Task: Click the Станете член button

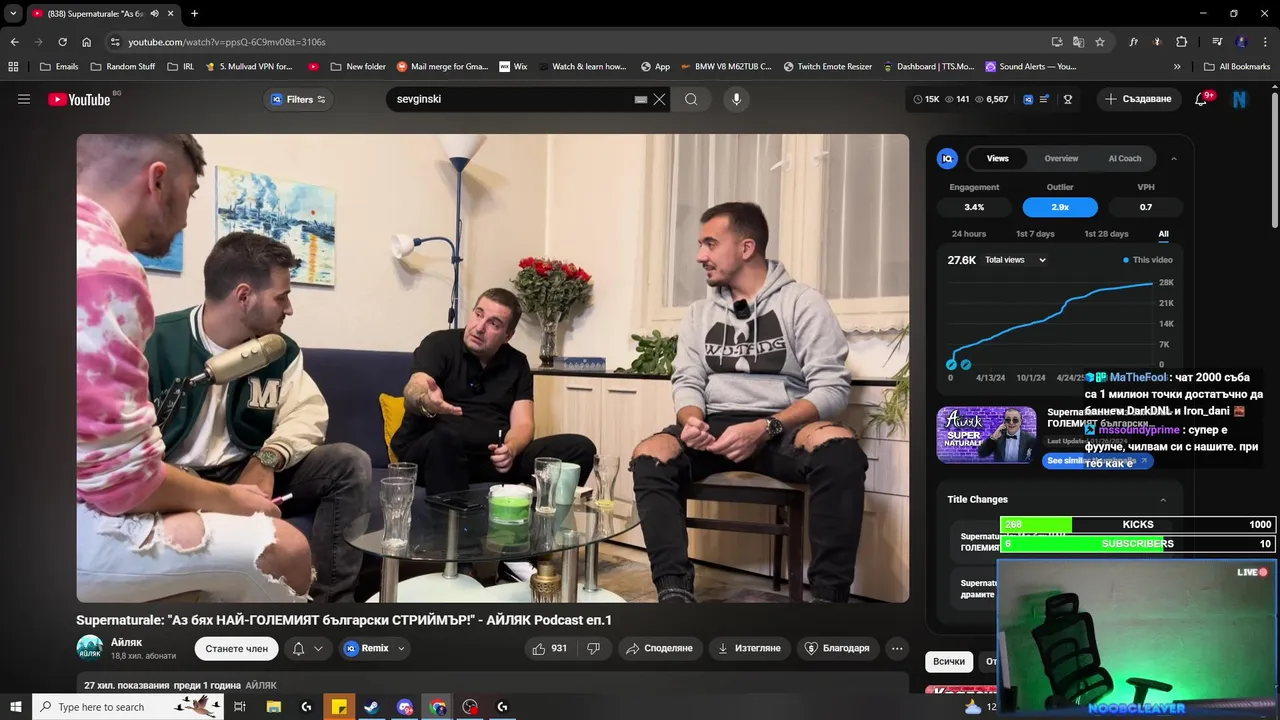Action: [237, 648]
